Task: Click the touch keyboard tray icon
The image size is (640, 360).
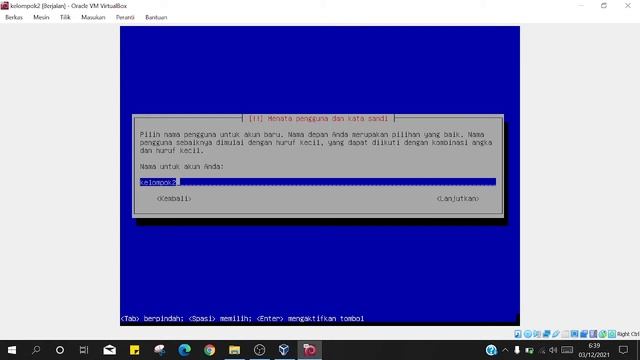Action: click(567, 350)
